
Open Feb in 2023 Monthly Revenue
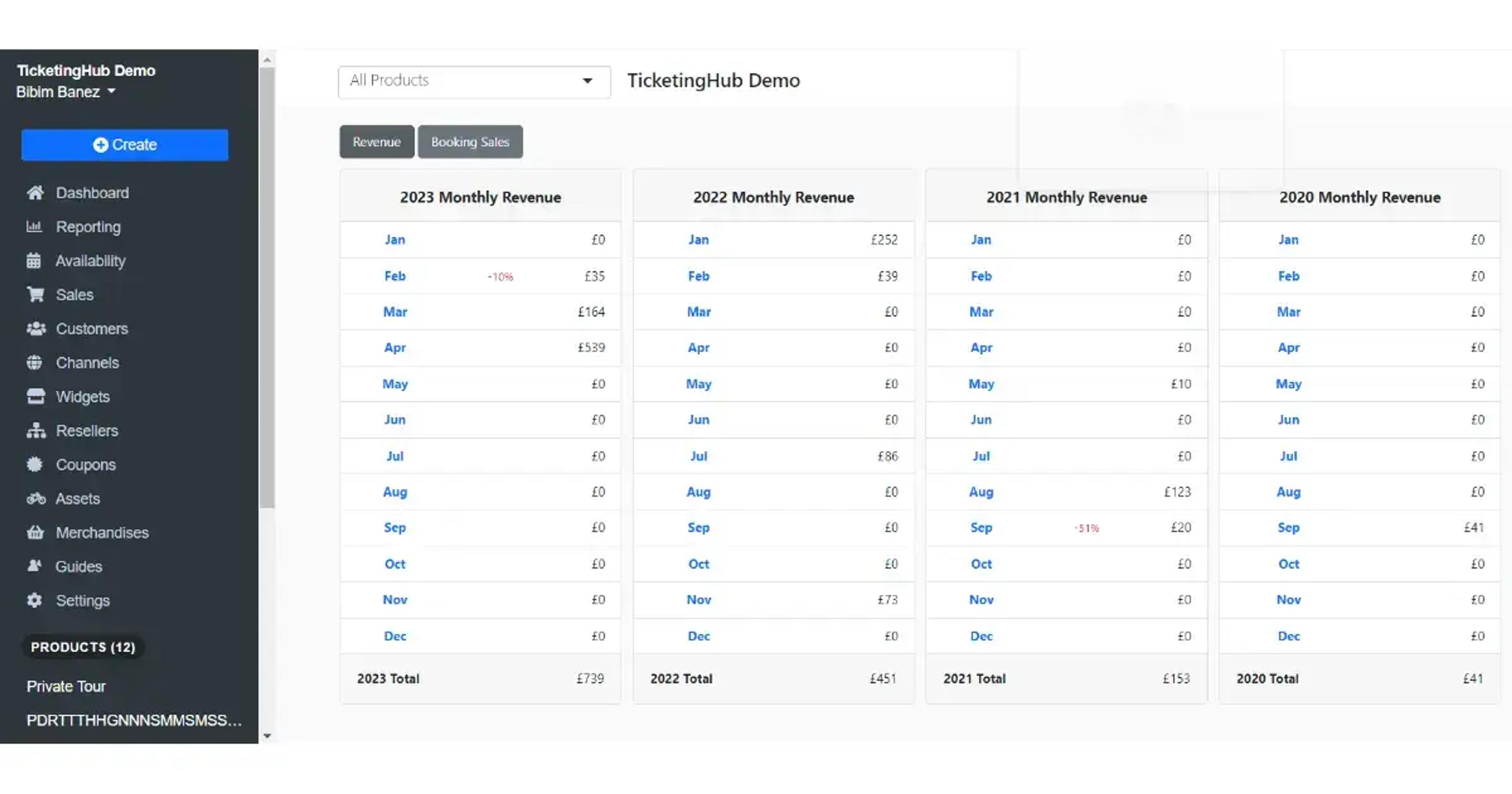[x=395, y=276]
